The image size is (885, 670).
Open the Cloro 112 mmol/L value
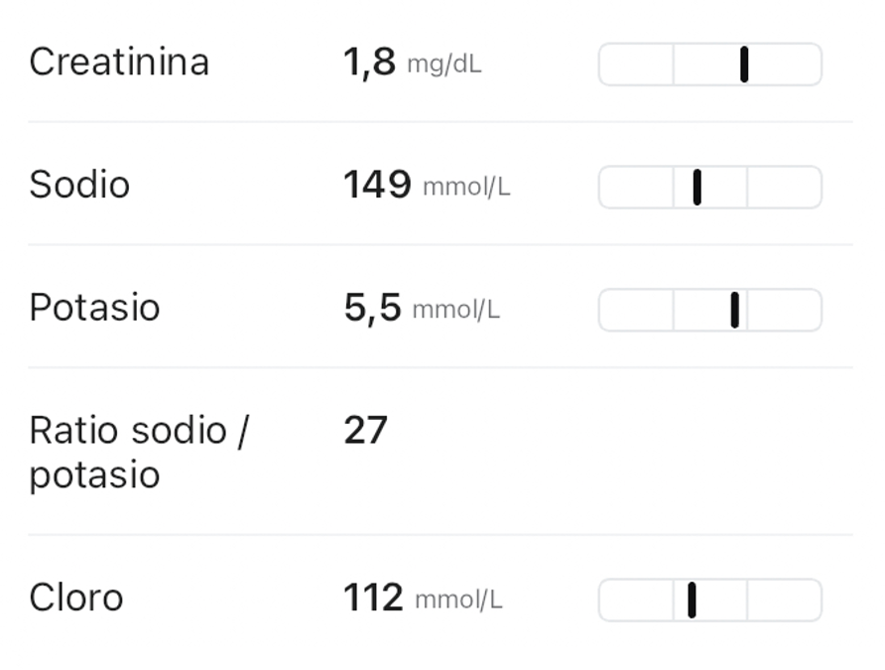point(423,598)
